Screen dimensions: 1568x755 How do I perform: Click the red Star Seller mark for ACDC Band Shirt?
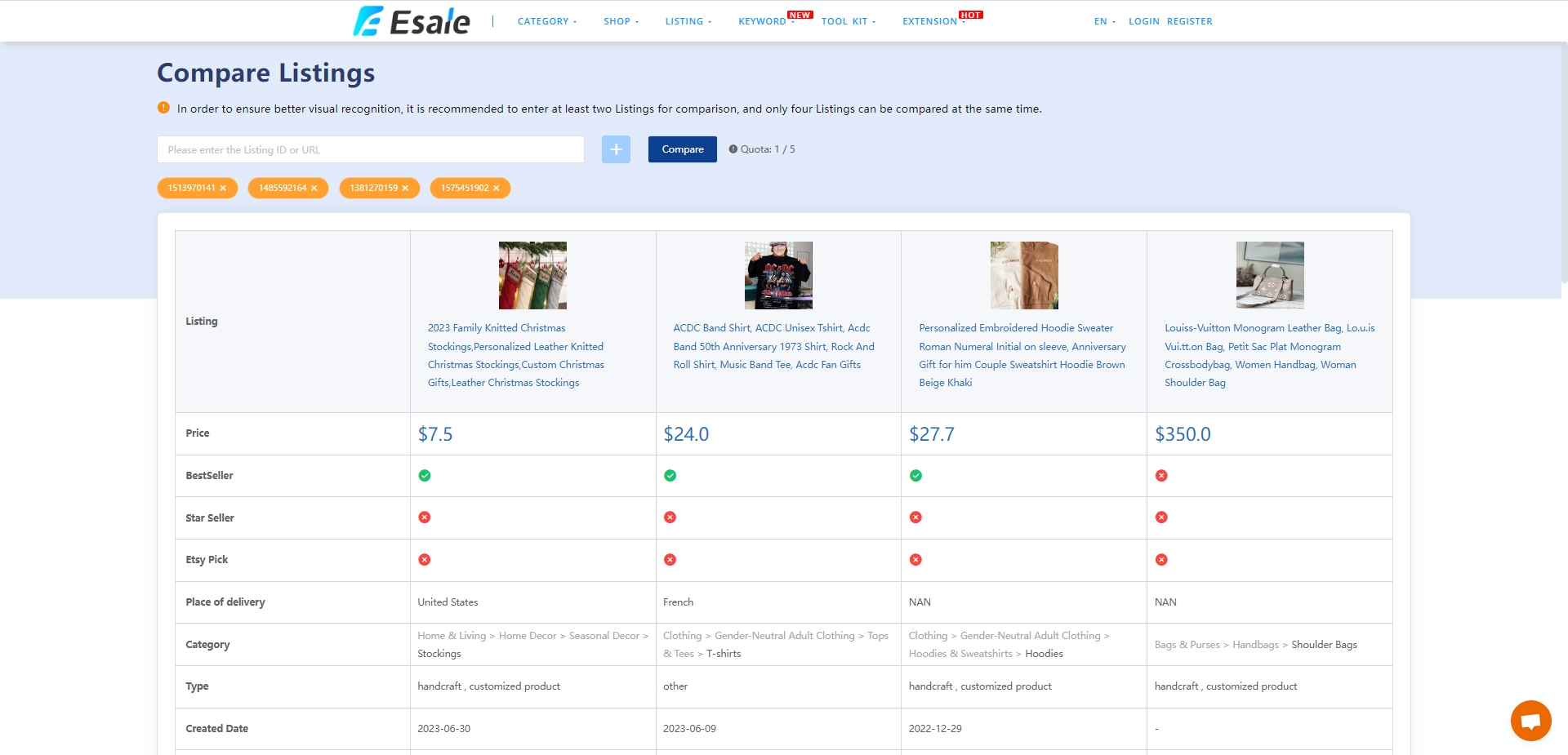670,517
